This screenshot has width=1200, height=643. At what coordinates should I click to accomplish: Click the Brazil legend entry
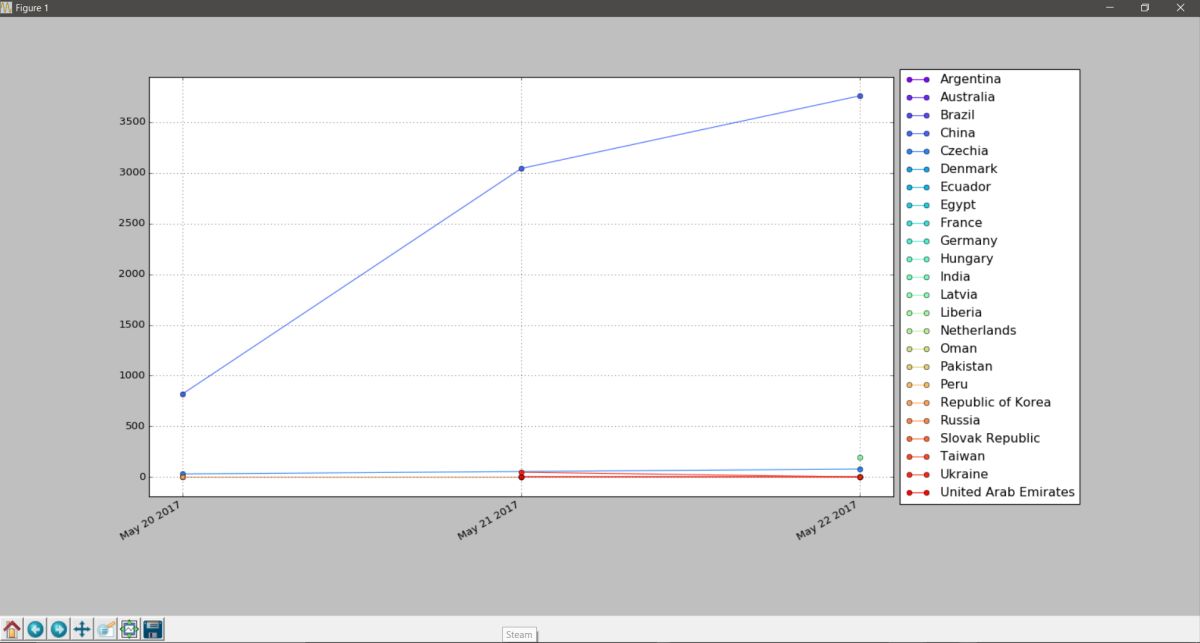939,115
